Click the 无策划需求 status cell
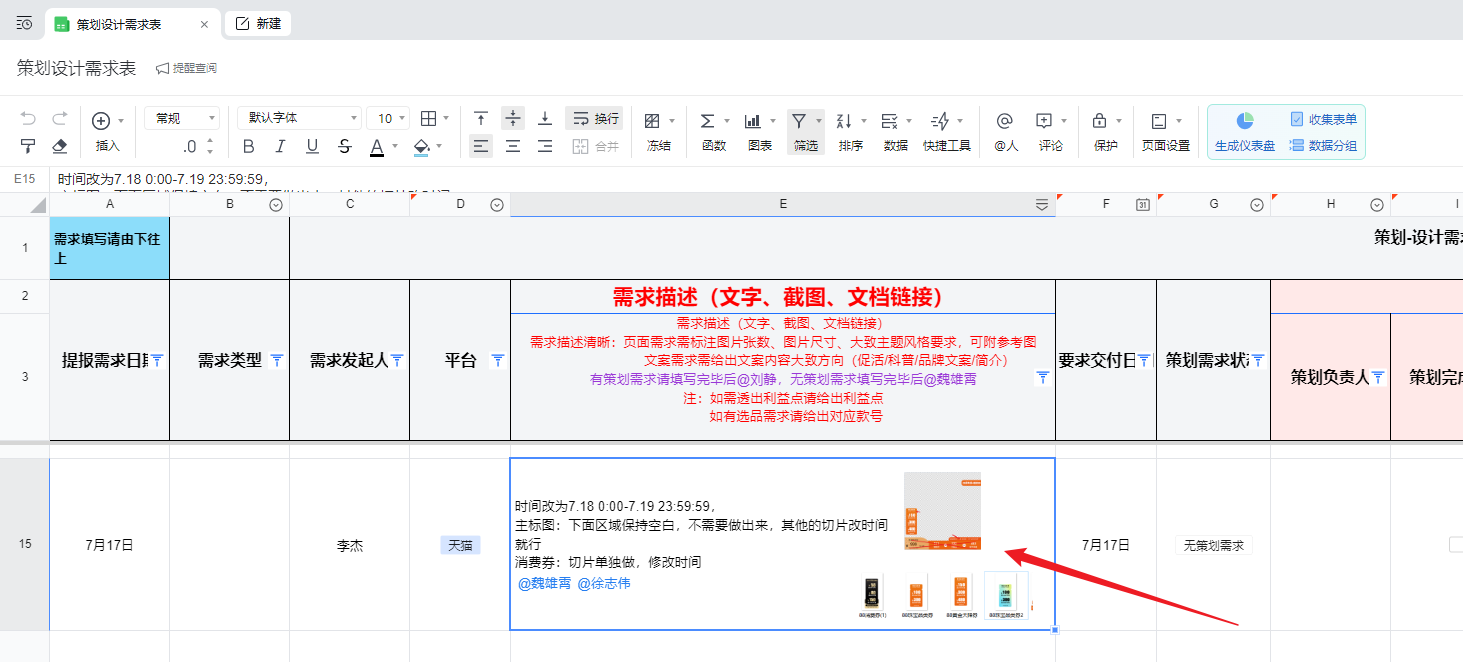The height and width of the screenshot is (662, 1463). tap(1213, 545)
